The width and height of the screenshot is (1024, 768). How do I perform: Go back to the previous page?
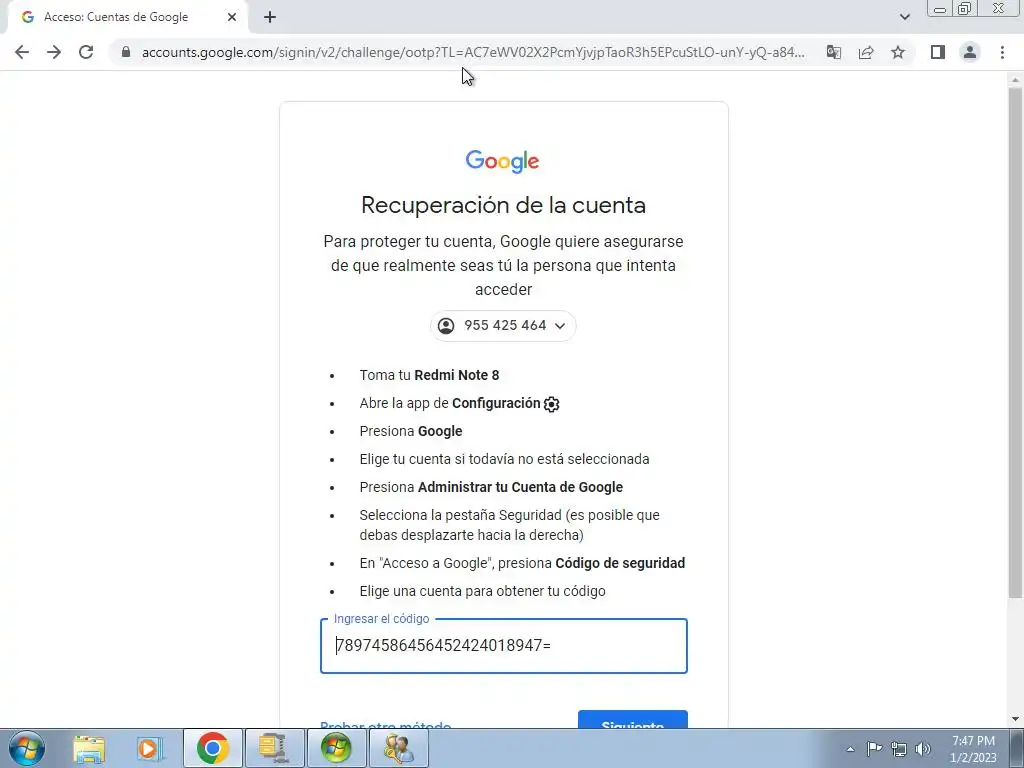click(22, 52)
